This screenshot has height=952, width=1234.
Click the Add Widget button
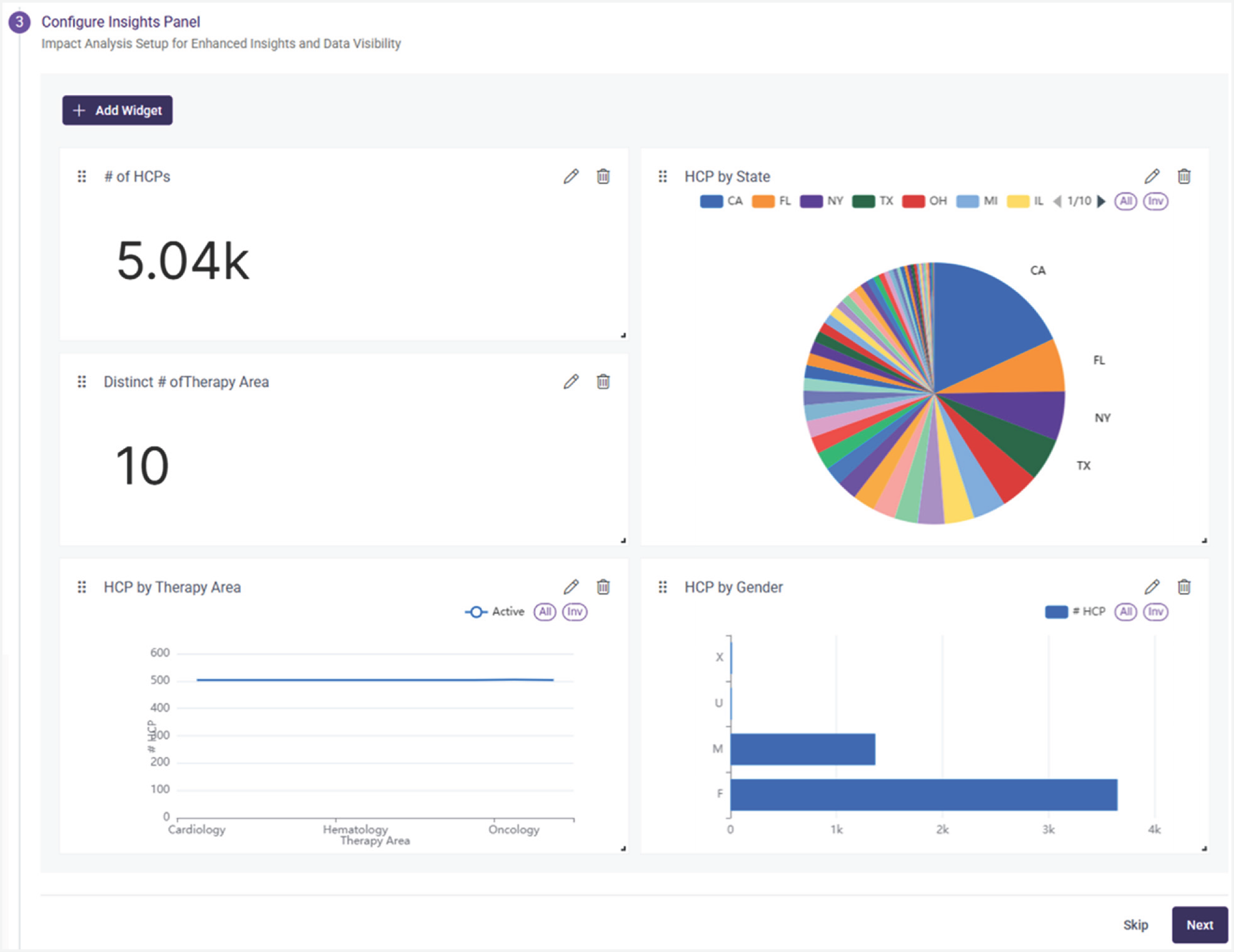click(x=118, y=110)
